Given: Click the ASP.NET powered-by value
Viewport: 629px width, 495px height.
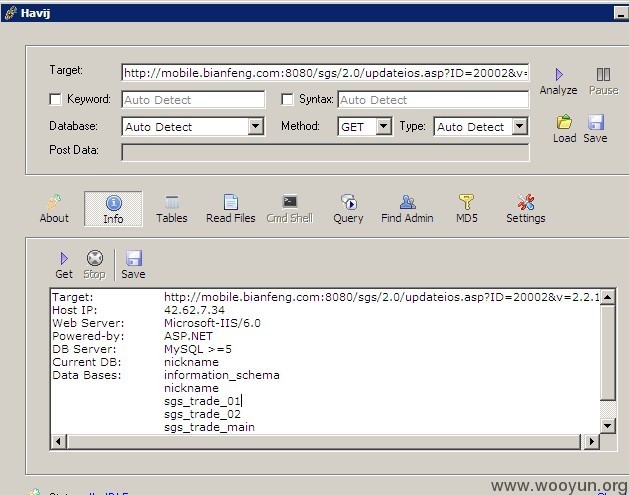Looking at the screenshot, I should (x=188, y=336).
